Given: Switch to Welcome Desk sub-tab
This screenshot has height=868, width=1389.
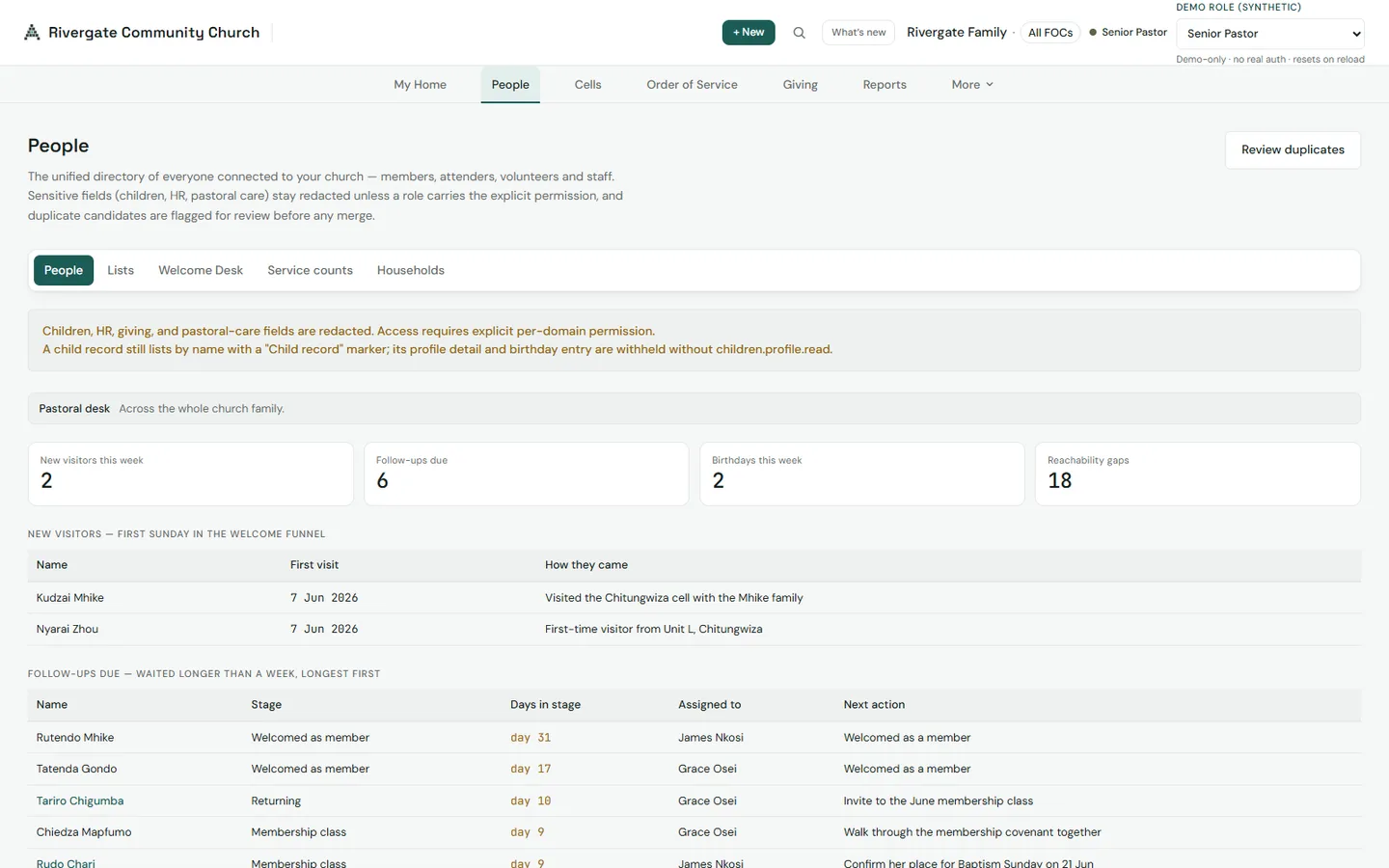Looking at the screenshot, I should click(201, 271).
